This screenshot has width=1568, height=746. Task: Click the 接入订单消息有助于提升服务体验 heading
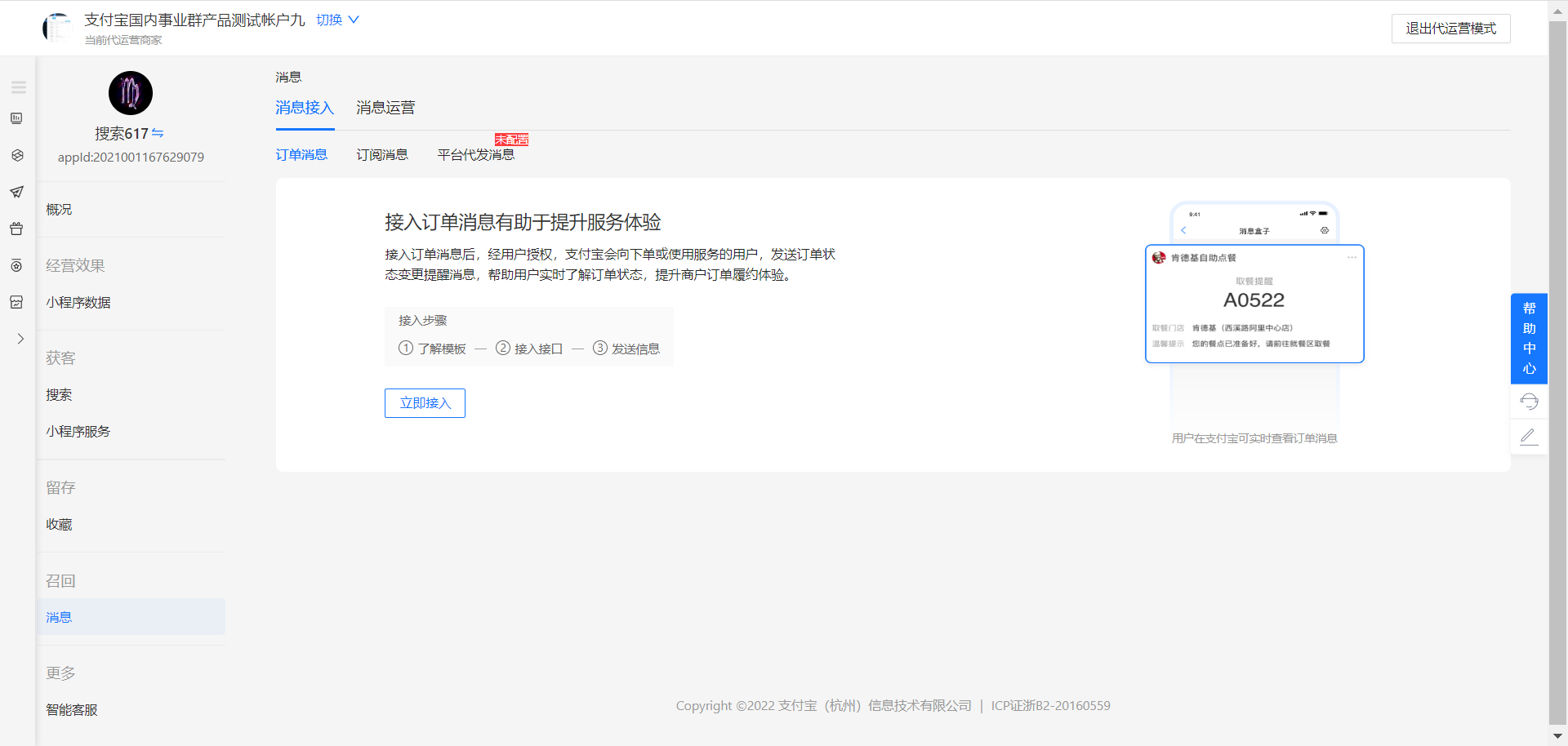[x=523, y=222]
